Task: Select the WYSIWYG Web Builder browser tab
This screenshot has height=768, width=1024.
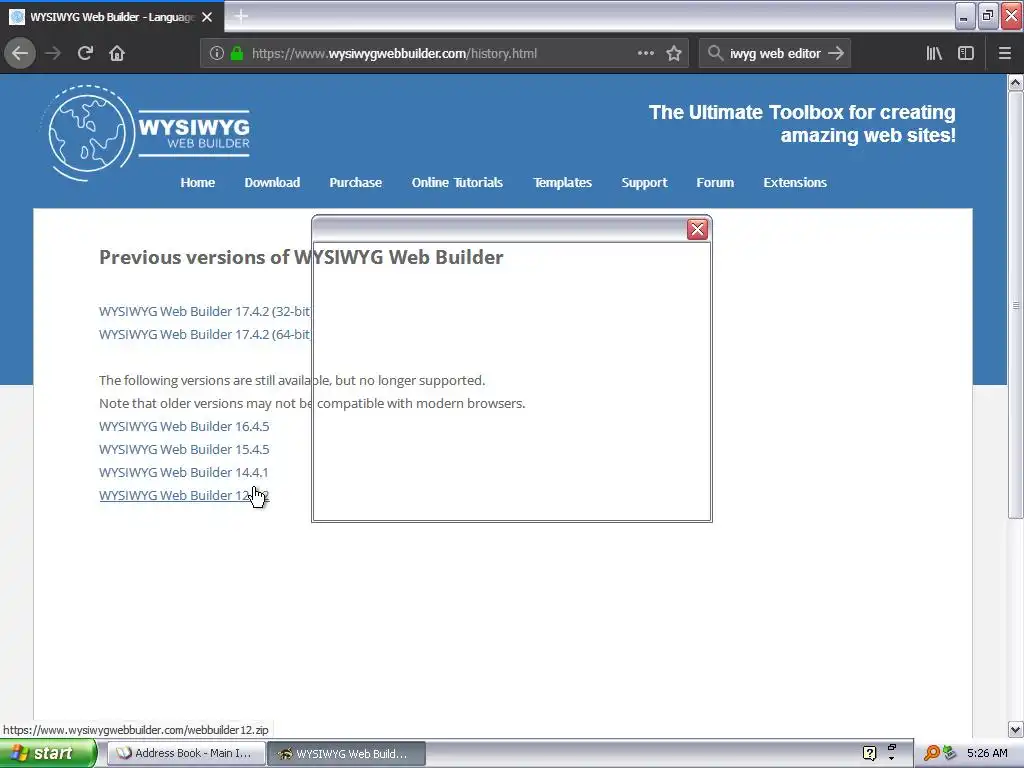Action: tap(112, 17)
